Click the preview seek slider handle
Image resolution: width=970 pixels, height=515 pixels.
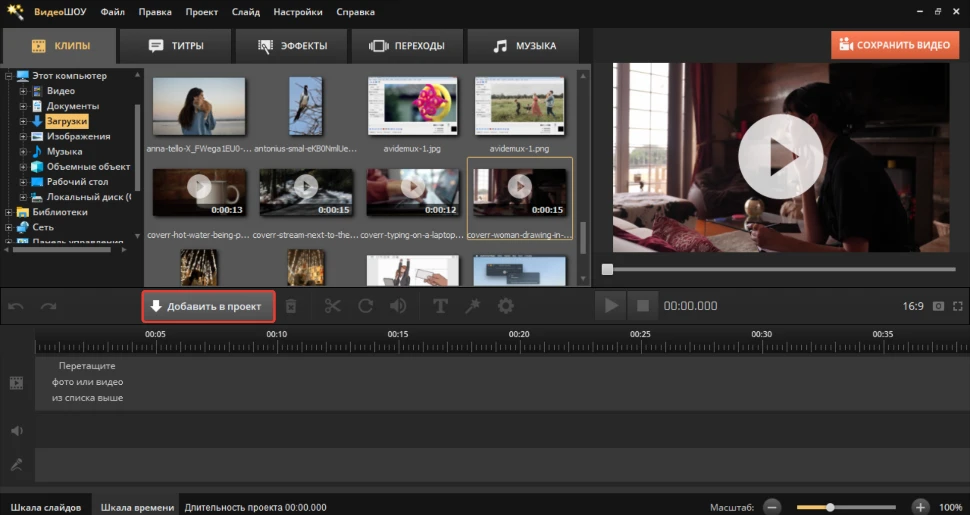tap(607, 269)
